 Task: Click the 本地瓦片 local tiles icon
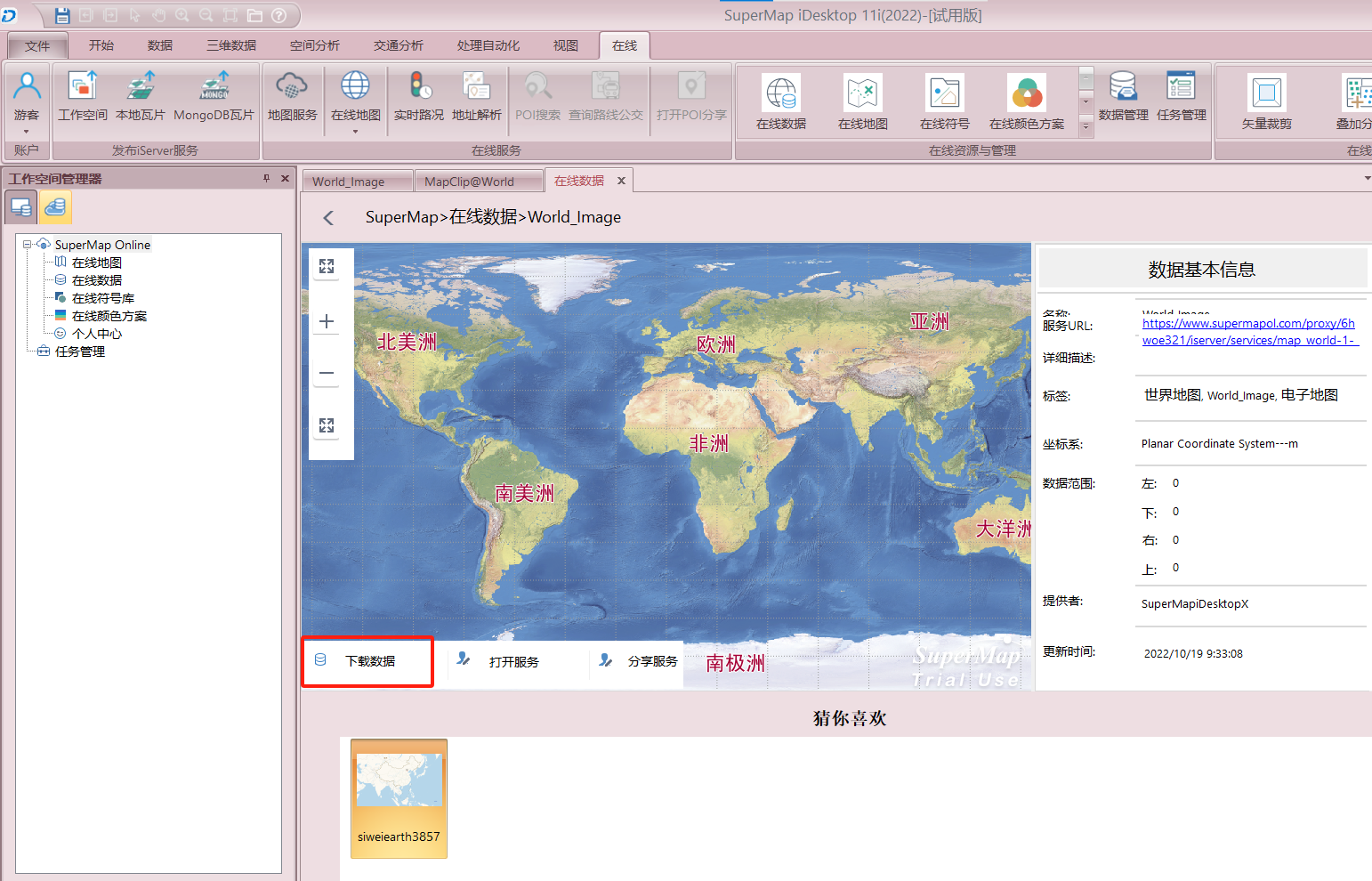pyautogui.click(x=141, y=96)
